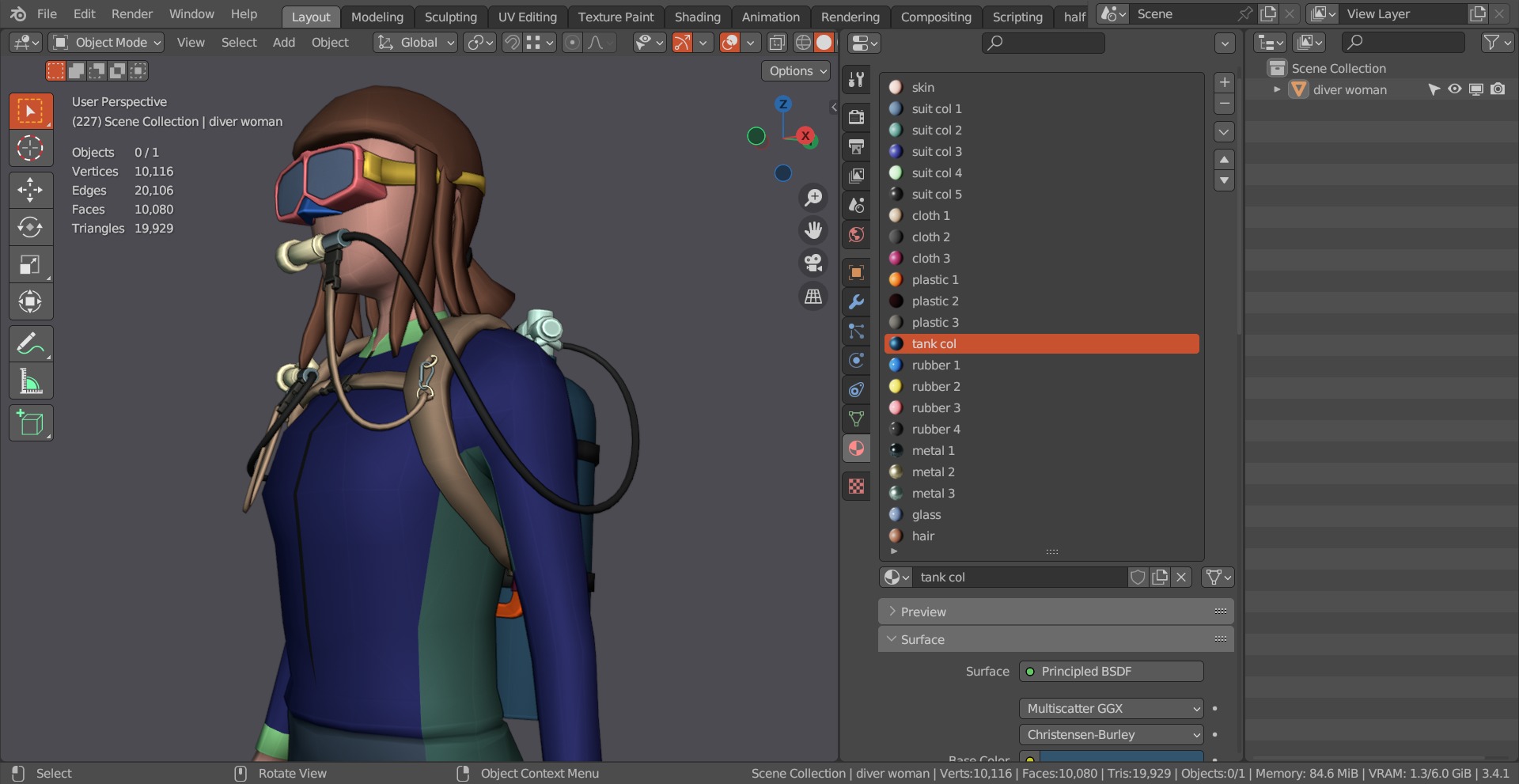Toggle X-ray view button

[778, 43]
